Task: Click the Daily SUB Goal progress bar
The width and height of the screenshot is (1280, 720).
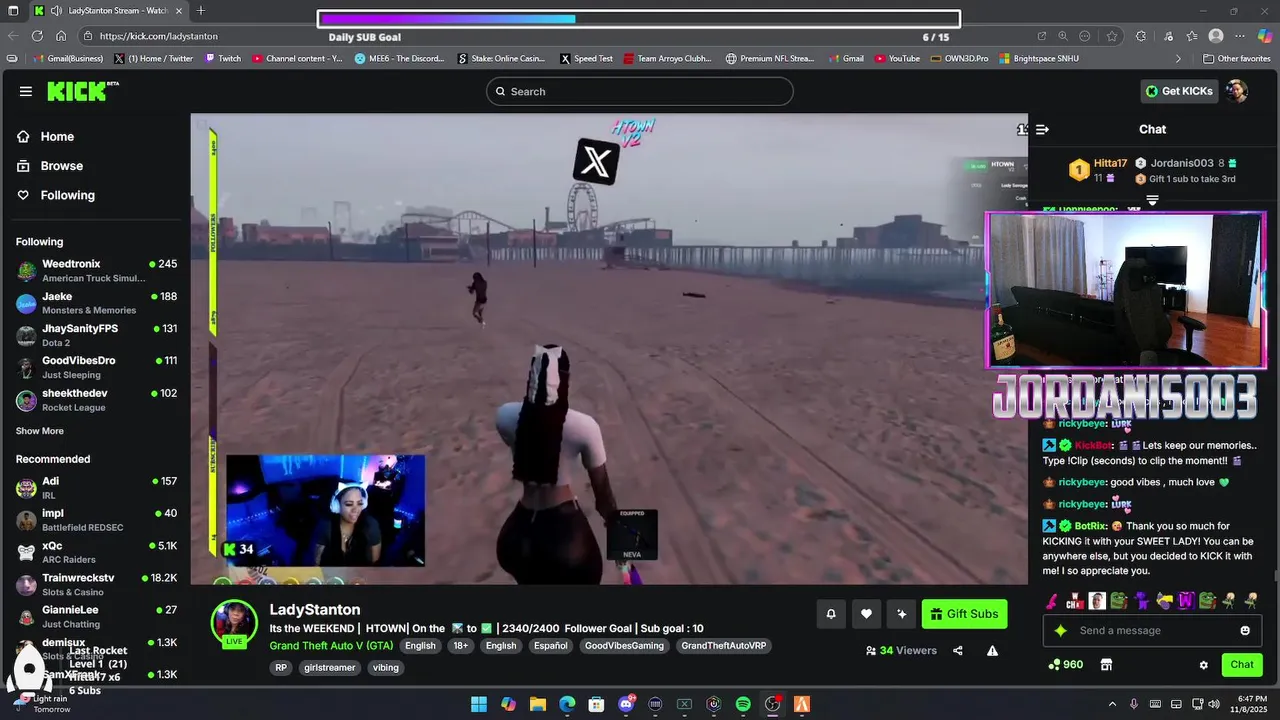Action: pos(639,19)
